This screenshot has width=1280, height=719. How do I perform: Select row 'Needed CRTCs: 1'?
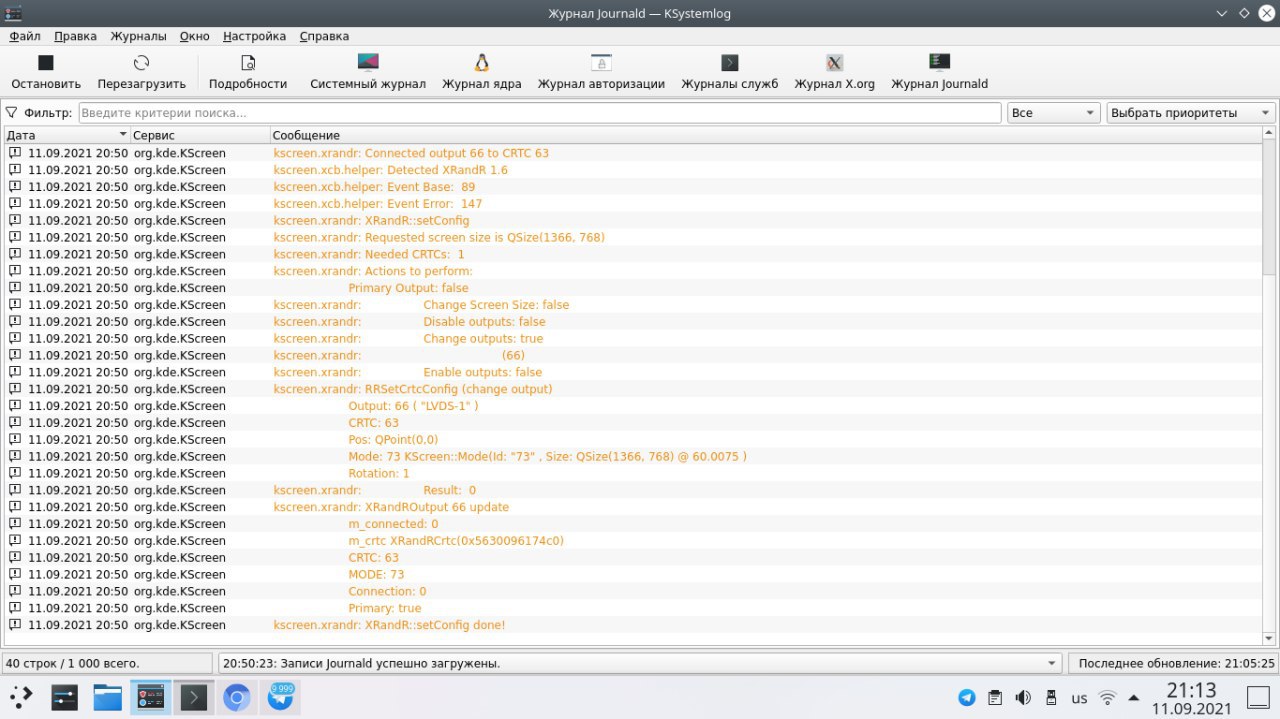pos(633,254)
